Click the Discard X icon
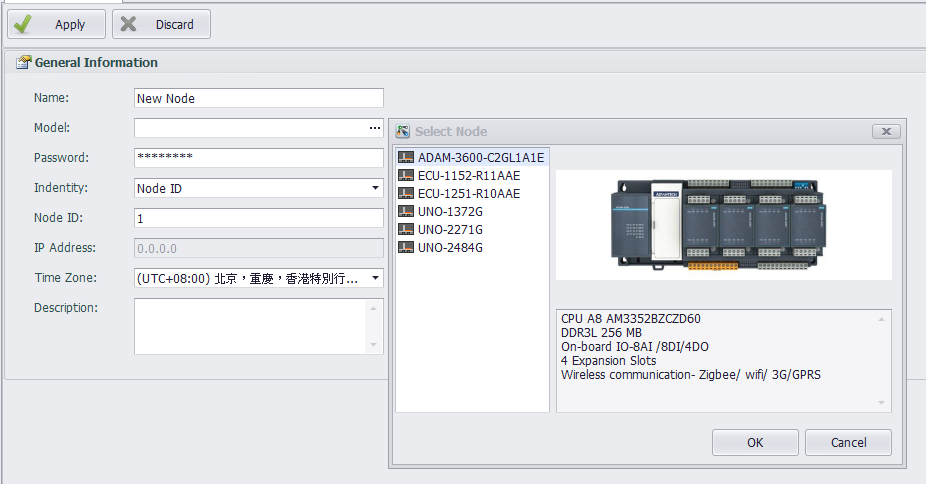Image resolution: width=926 pixels, height=484 pixels. click(128, 24)
